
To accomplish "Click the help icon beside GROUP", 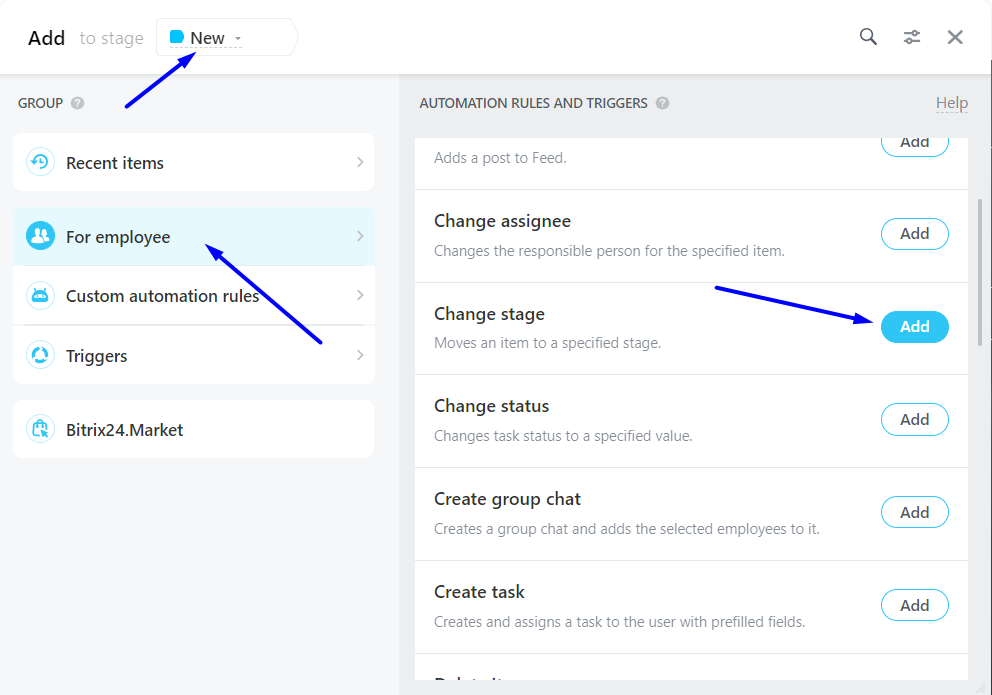I will point(78,103).
